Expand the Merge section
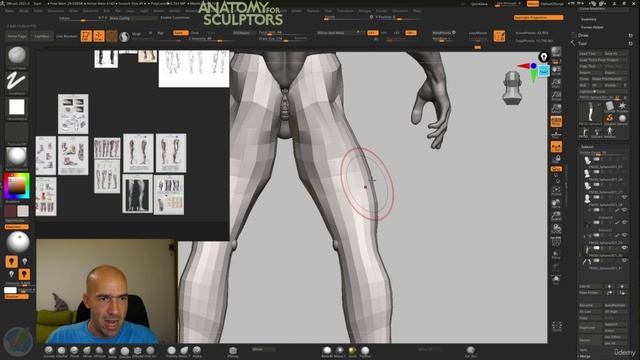This screenshot has height=360, width=640. click(x=584, y=356)
